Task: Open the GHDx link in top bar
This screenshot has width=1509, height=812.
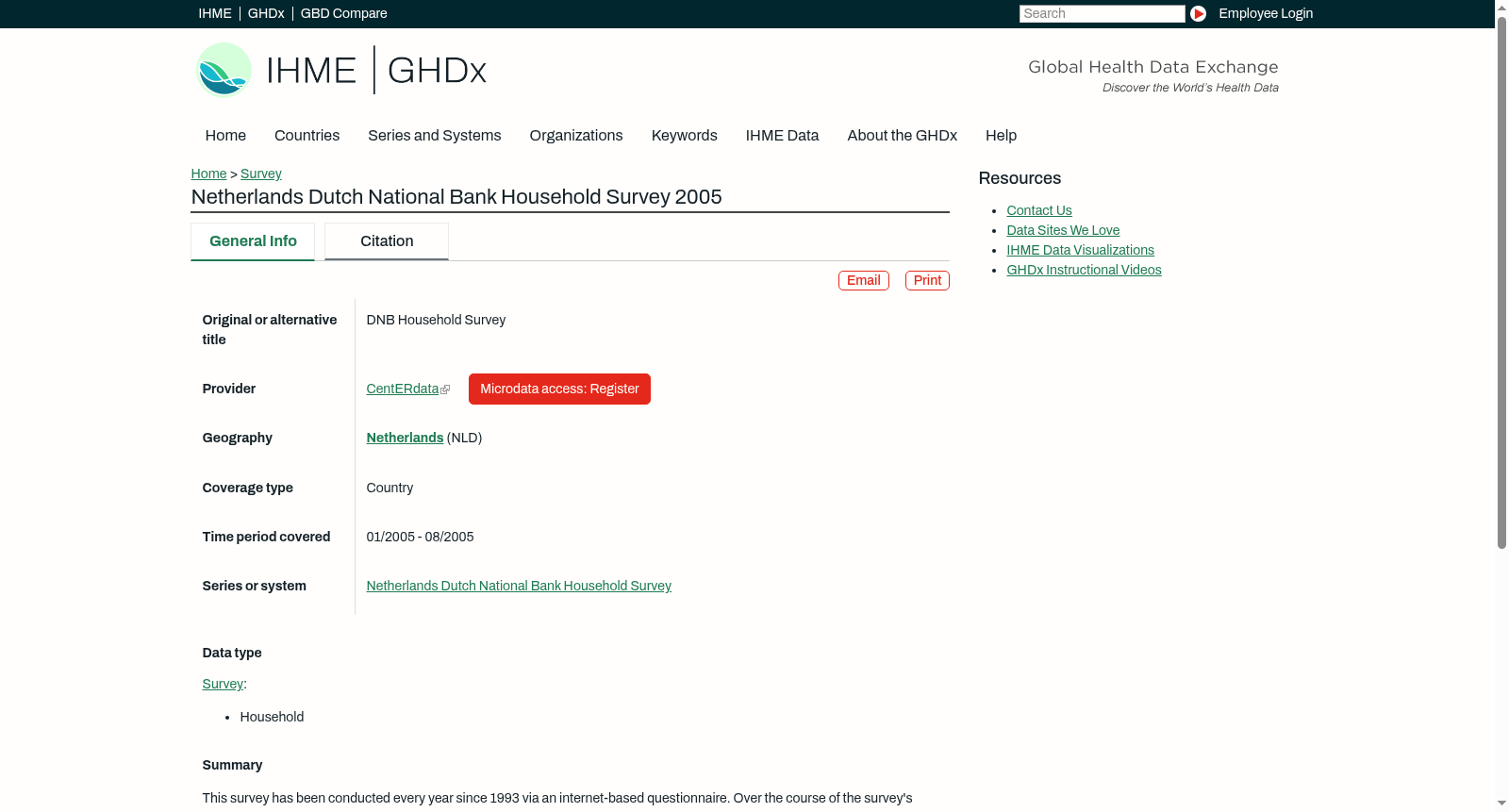Action: 266,13
